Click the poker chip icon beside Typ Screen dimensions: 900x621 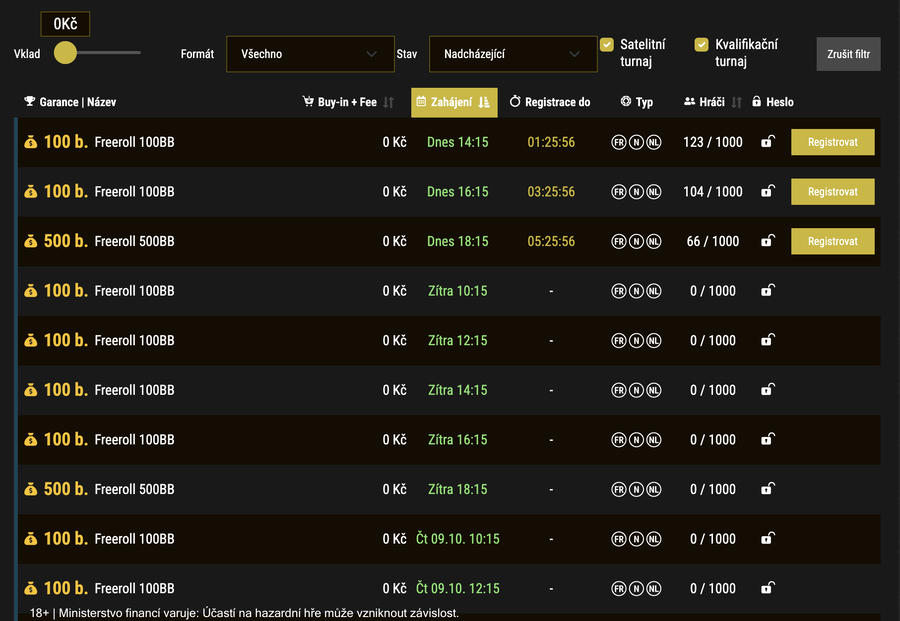click(x=626, y=102)
